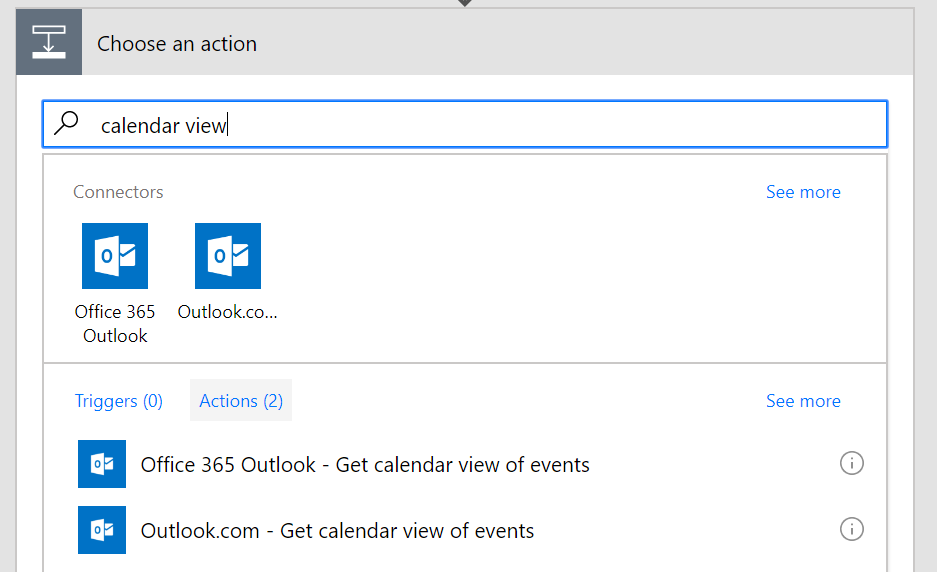Image resolution: width=937 pixels, height=572 pixels.
Task: Switch to the Actions (2) tab
Action: pos(241,401)
